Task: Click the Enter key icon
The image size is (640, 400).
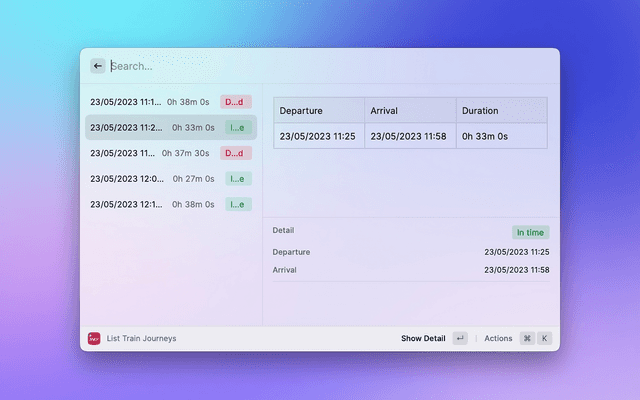Action: pyautogui.click(x=460, y=338)
